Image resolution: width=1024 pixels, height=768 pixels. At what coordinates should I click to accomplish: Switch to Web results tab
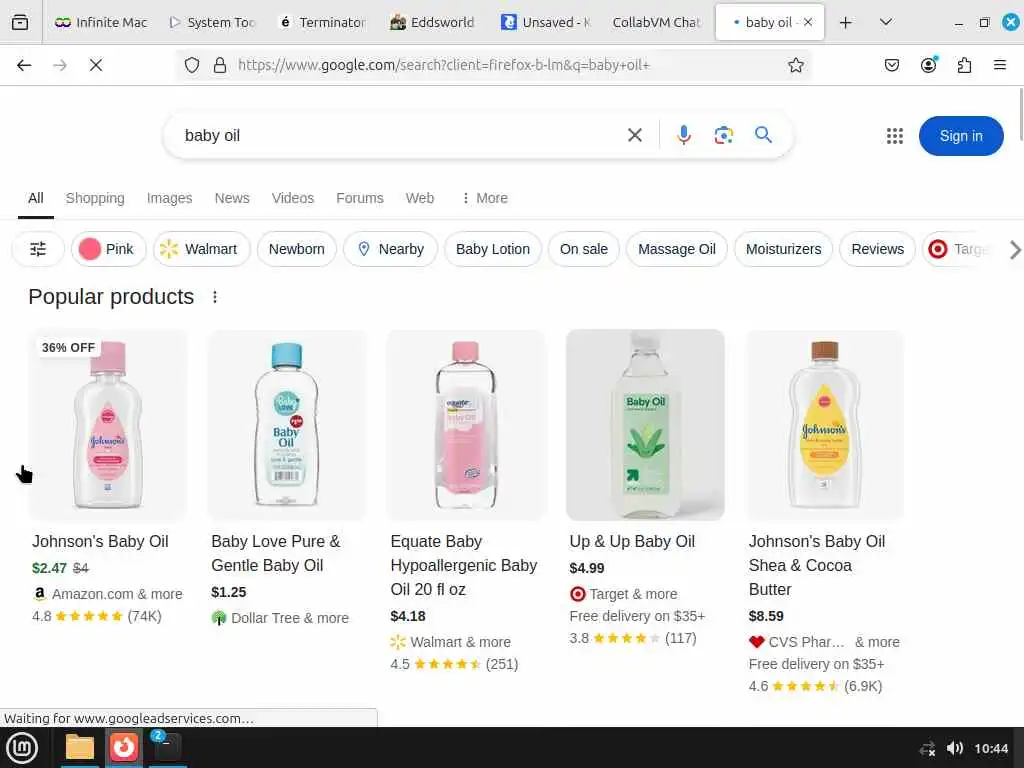(x=419, y=198)
